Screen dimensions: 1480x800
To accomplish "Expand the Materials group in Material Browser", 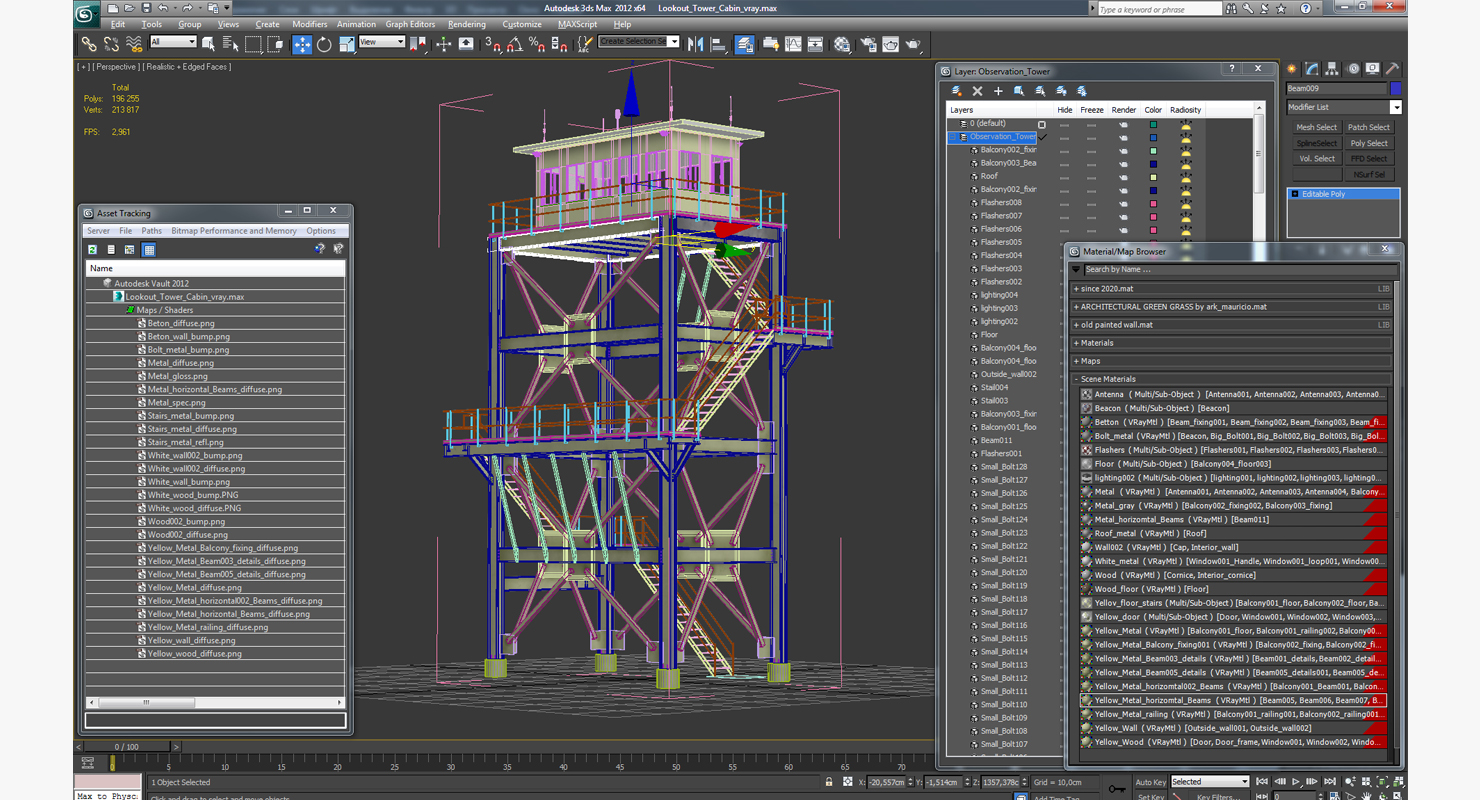I will [1097, 343].
